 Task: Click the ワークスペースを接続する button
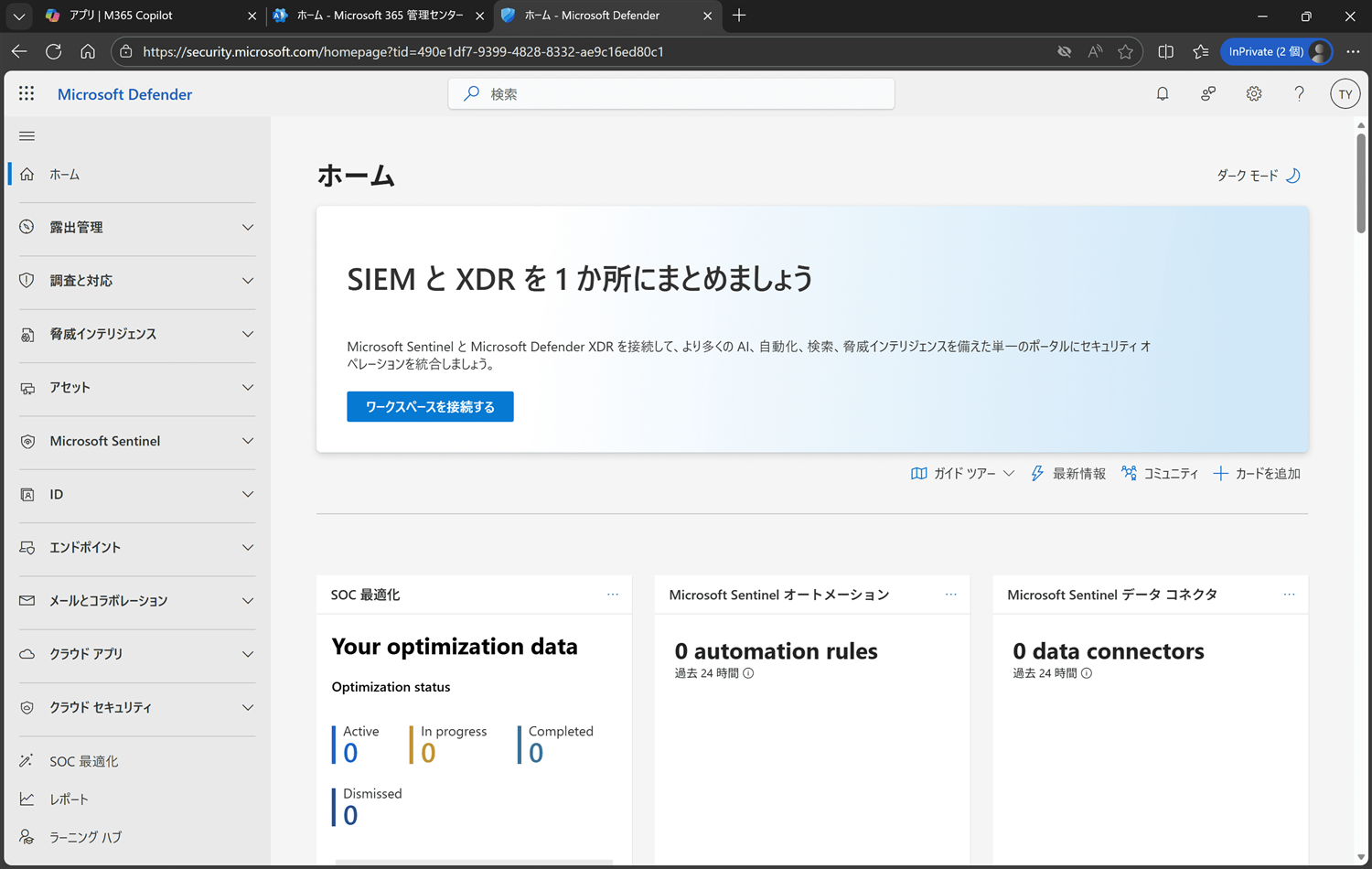click(x=430, y=407)
